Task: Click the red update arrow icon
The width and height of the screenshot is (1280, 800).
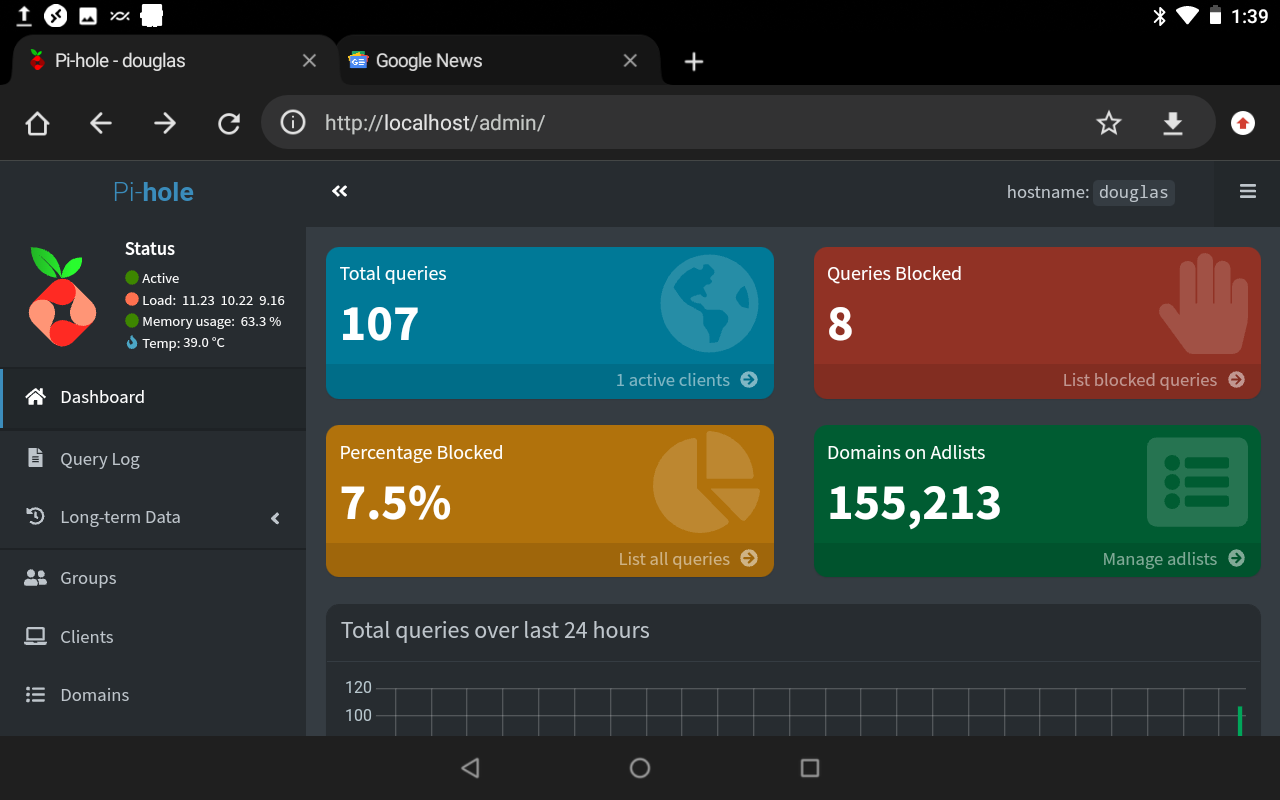Action: tap(1243, 123)
